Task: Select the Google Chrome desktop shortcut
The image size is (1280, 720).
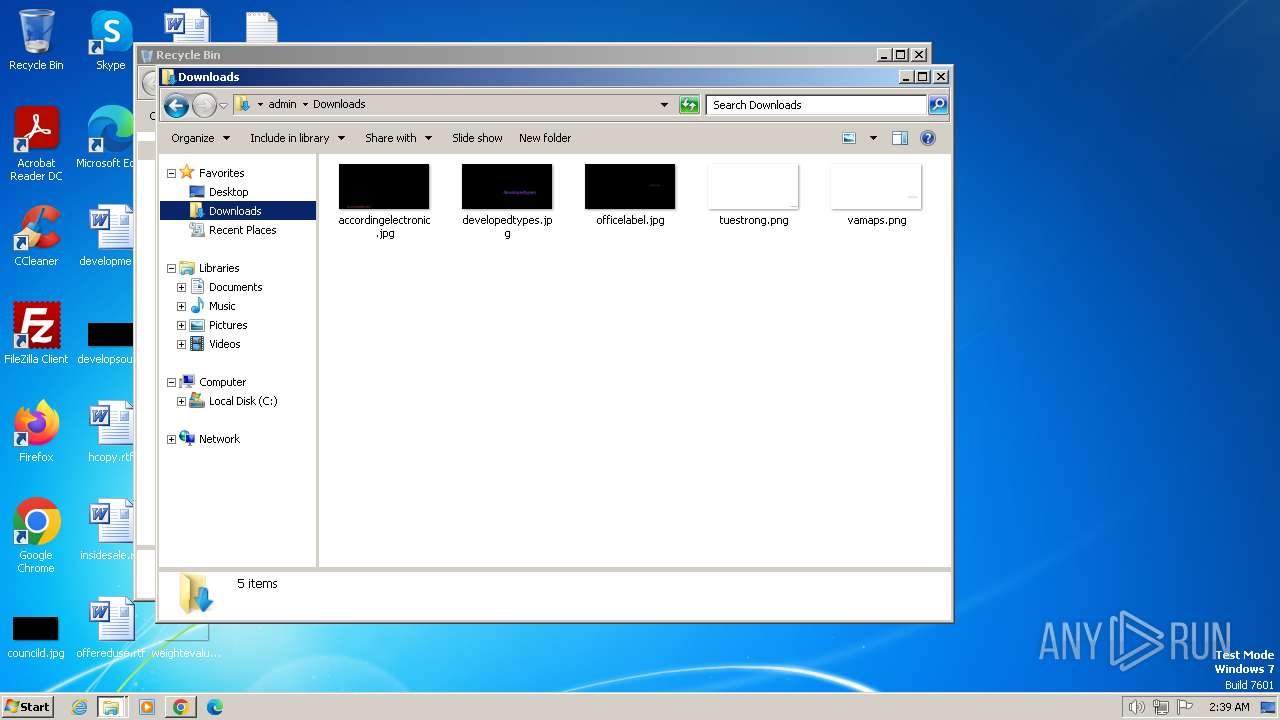Action: (x=36, y=535)
